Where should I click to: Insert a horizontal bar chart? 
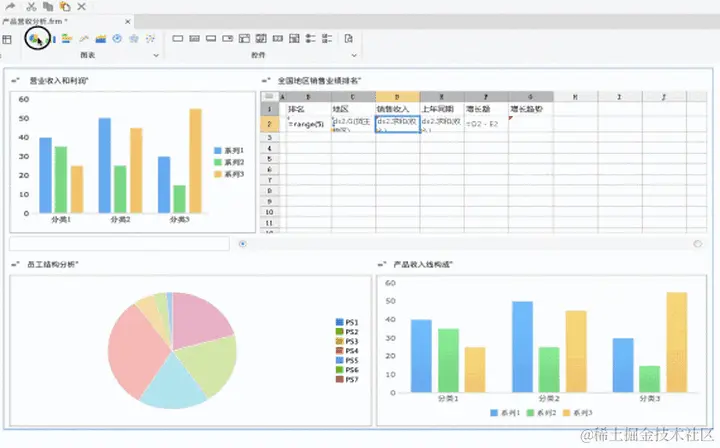click(x=67, y=39)
